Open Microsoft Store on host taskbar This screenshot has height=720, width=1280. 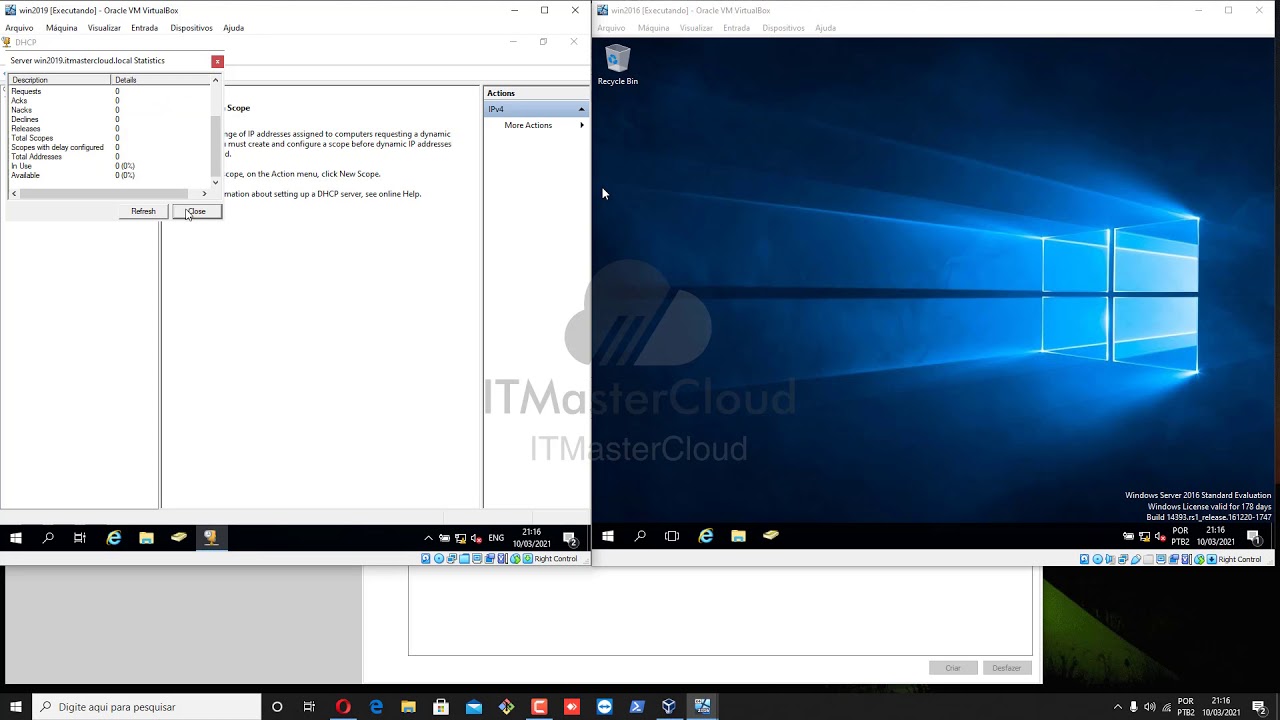441,707
